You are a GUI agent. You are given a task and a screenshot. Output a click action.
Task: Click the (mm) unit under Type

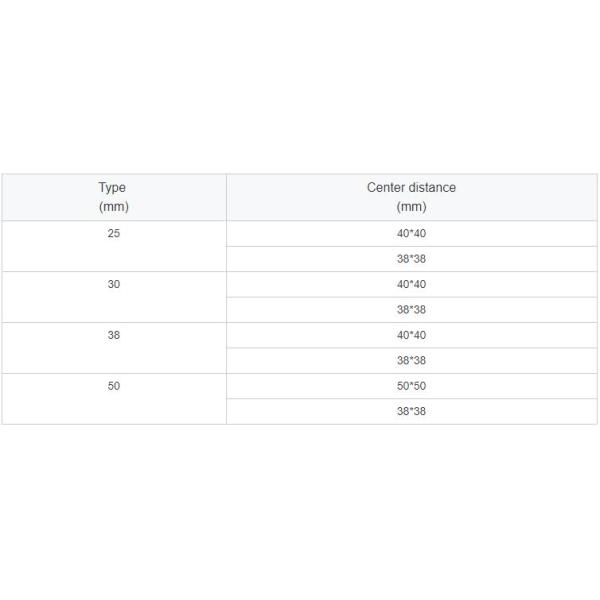click(x=113, y=207)
